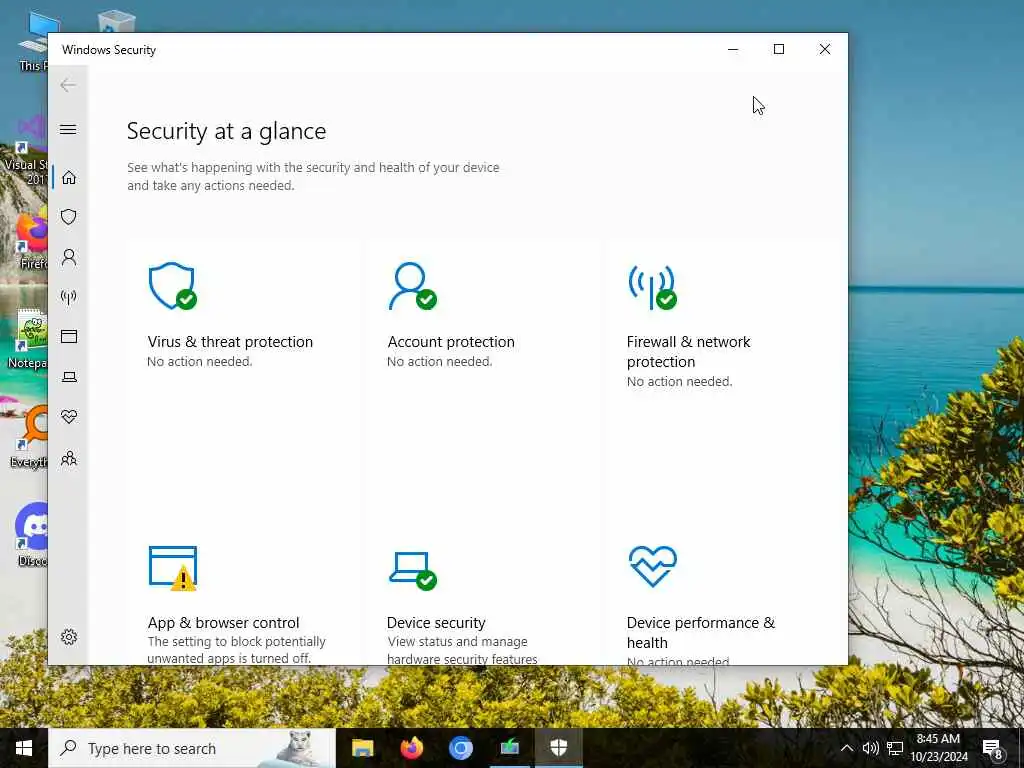Viewport: 1024px width, 768px height.
Task: Close the Windows Security window
Action: 825,50
